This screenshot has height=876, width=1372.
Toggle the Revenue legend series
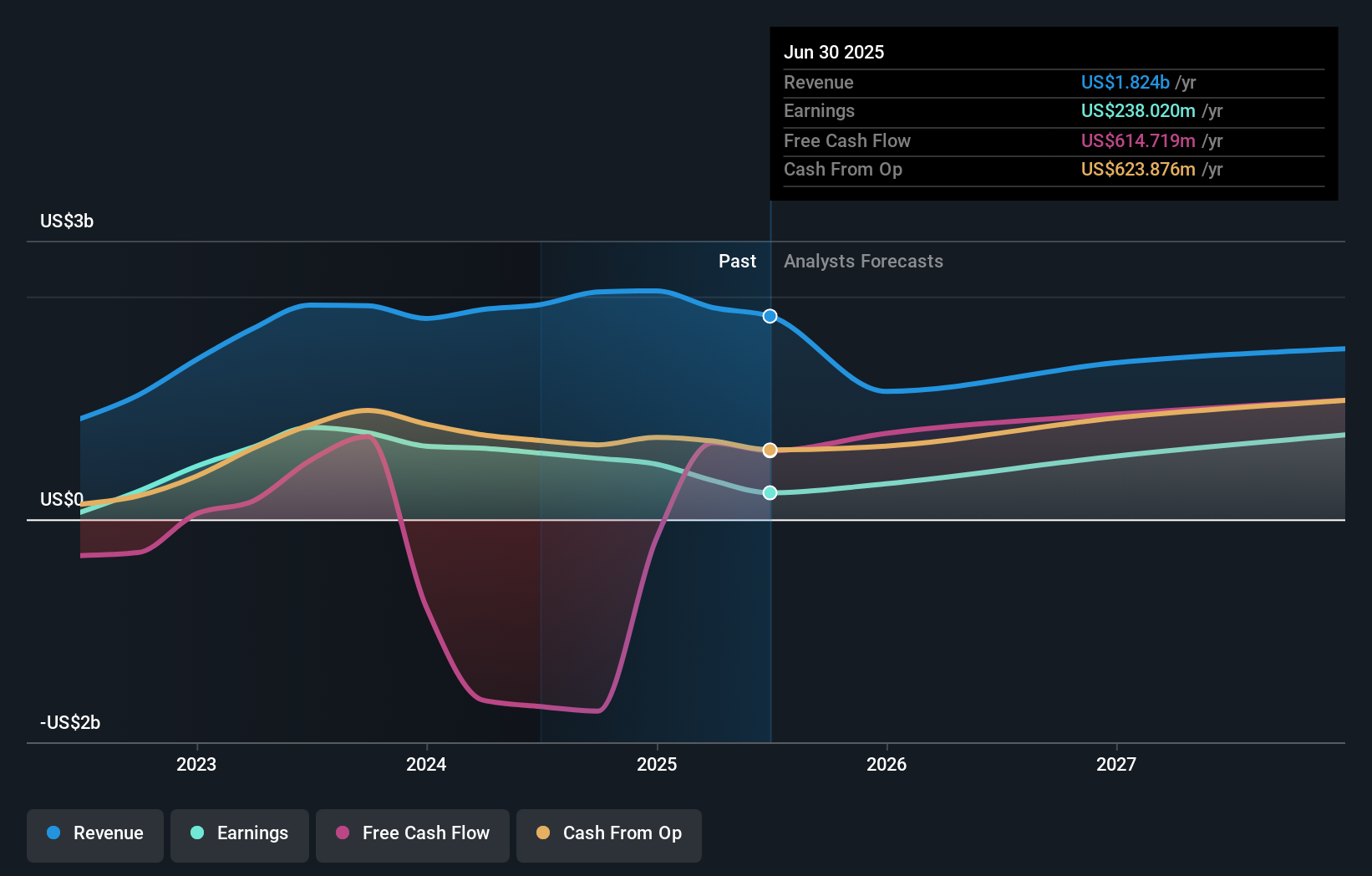click(x=95, y=835)
